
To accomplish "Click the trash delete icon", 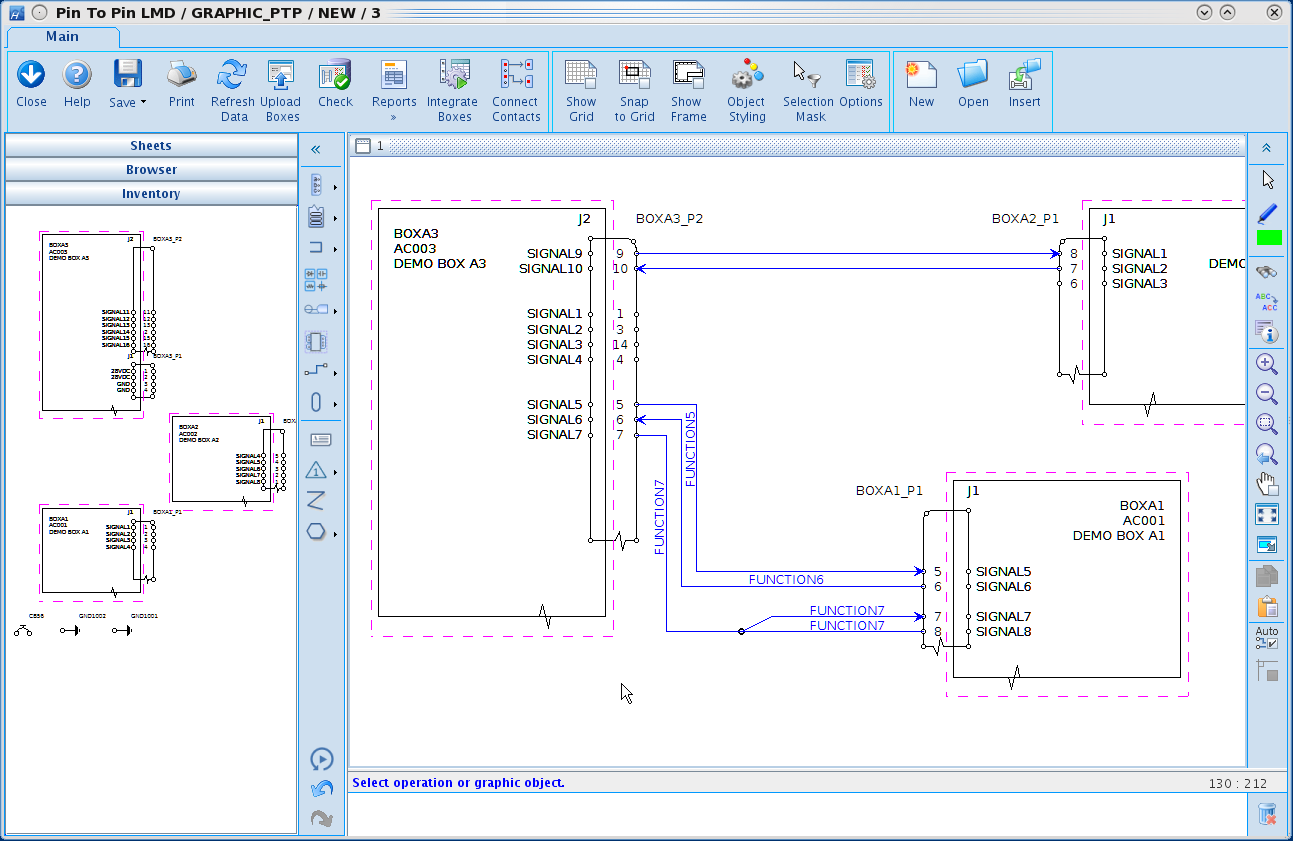I will point(1267,814).
